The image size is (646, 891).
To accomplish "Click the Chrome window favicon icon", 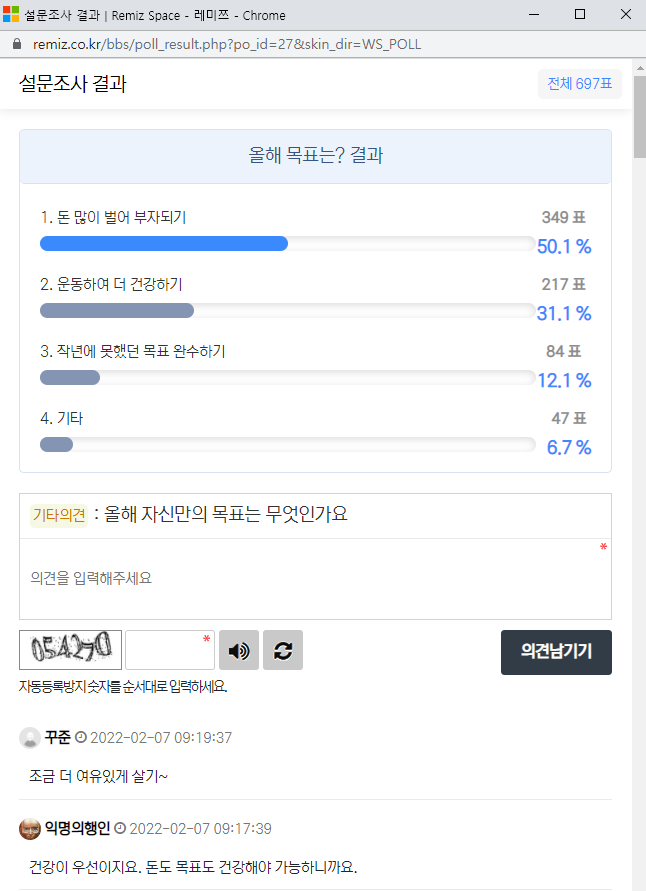I will click(11, 15).
